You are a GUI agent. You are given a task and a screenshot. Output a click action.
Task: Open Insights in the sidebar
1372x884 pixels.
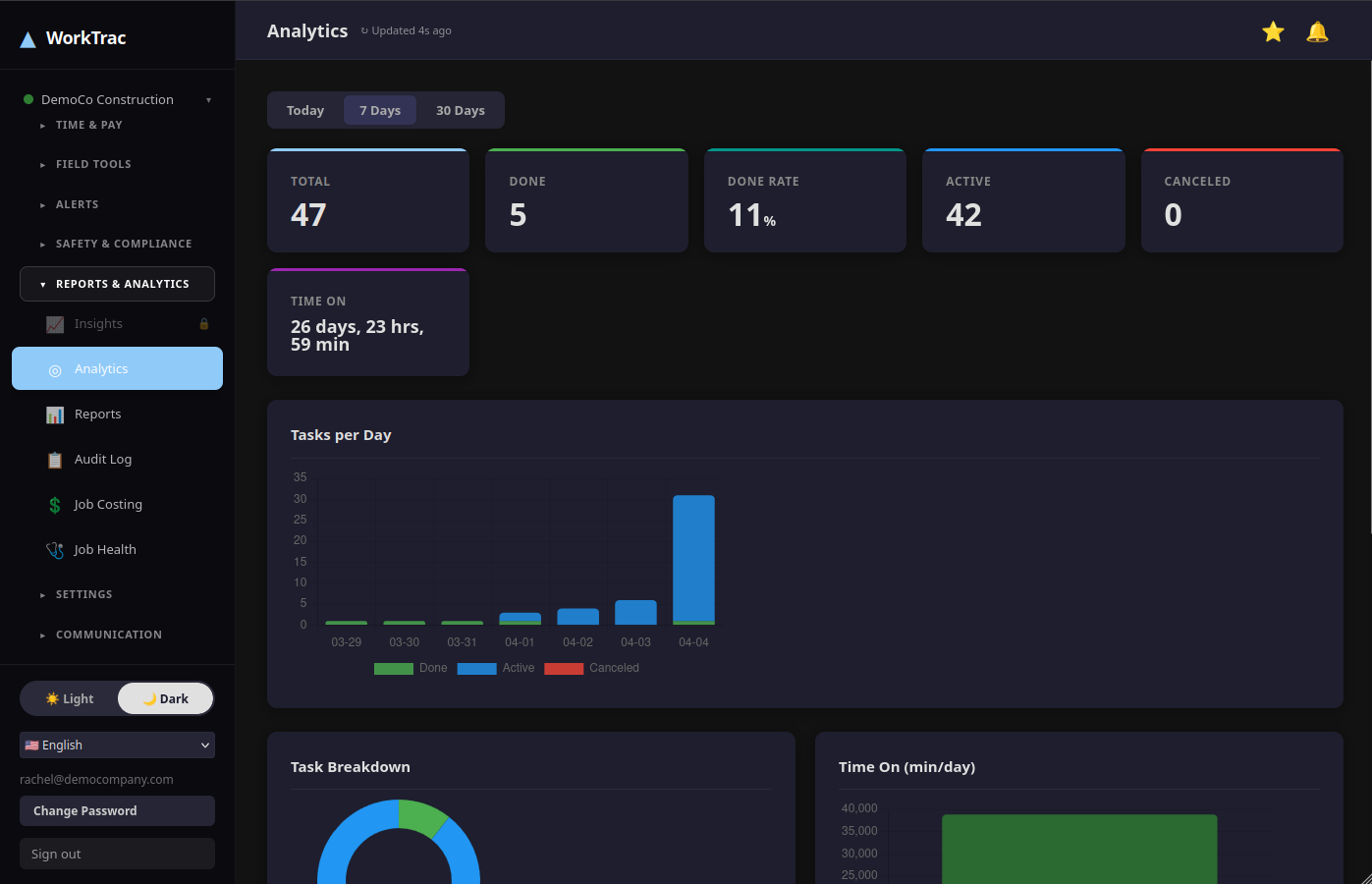[x=117, y=324]
